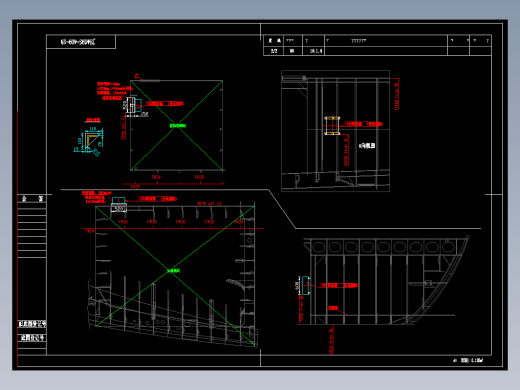Click vertical red 'from BL' text right of top-right view
The image size is (520, 390).
click(397, 94)
